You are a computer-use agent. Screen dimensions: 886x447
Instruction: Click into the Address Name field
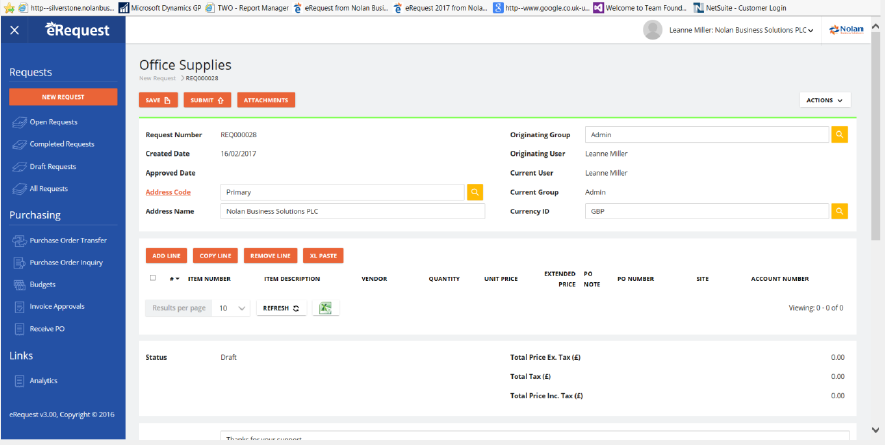point(352,211)
